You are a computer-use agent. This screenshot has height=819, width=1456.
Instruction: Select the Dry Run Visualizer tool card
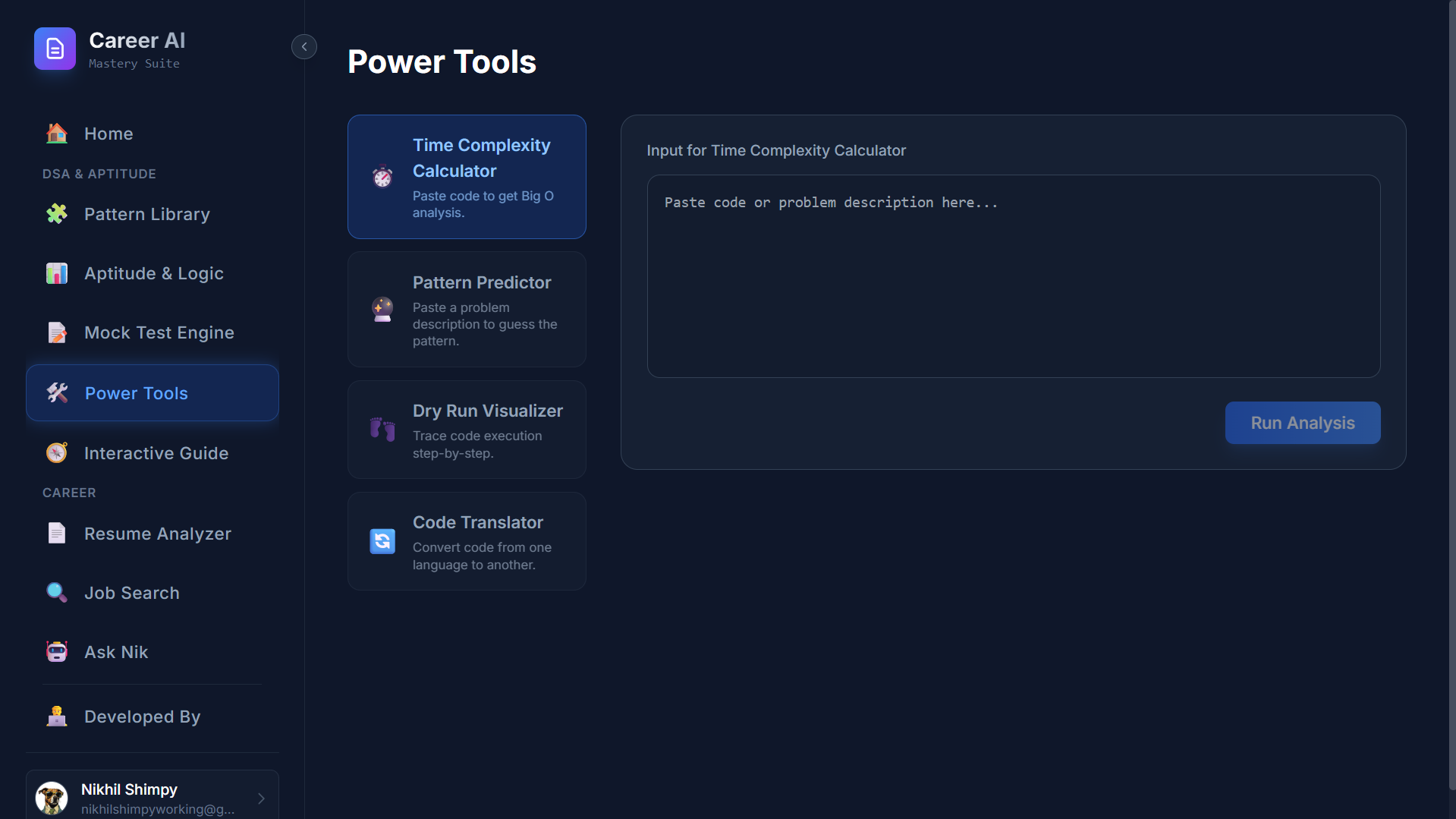click(x=467, y=430)
